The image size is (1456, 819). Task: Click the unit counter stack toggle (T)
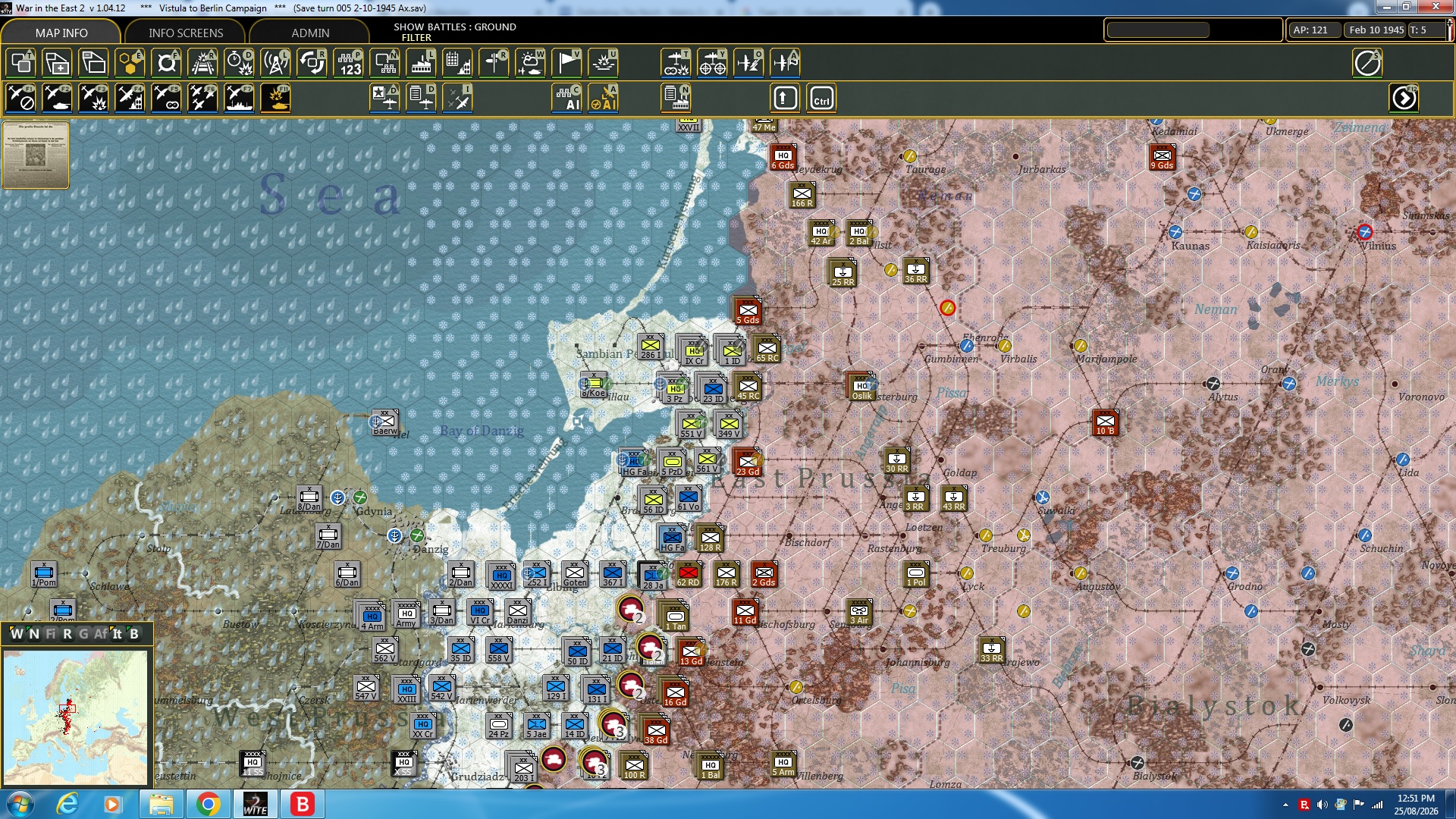[21, 63]
